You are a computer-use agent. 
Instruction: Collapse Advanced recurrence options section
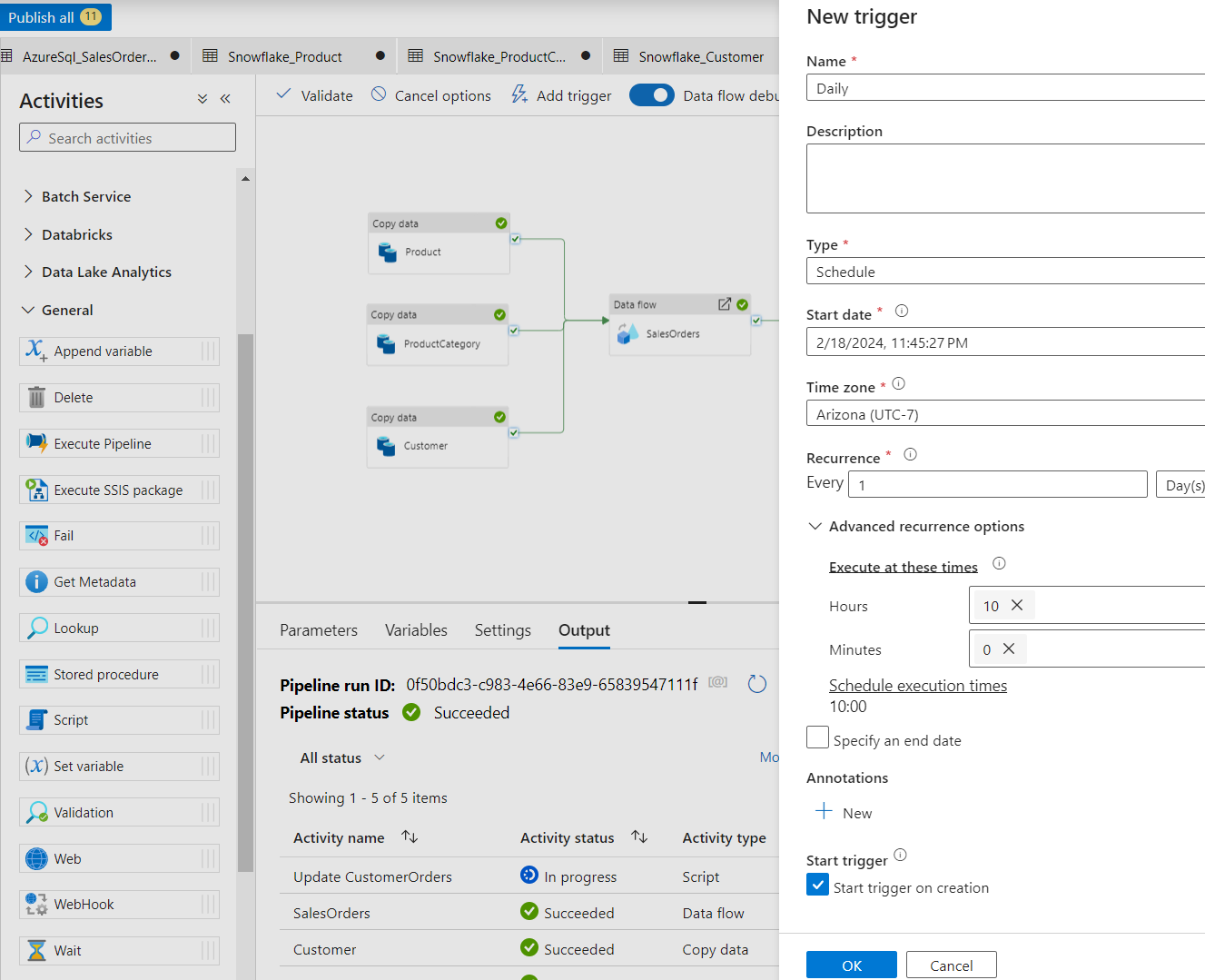tap(815, 526)
